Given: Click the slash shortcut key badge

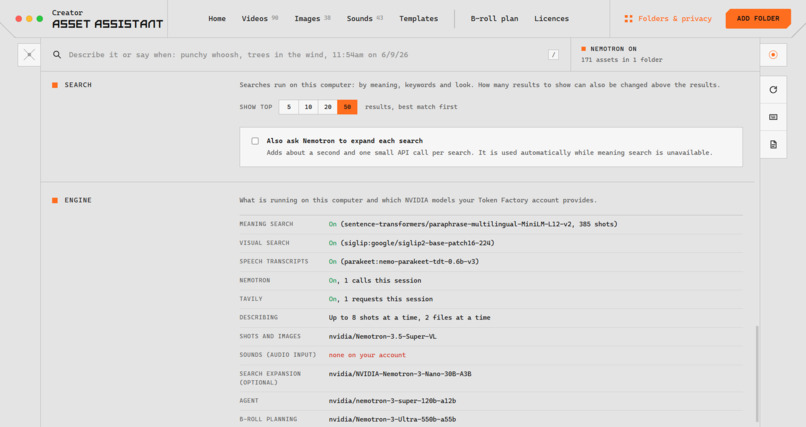Looking at the screenshot, I should [553, 54].
